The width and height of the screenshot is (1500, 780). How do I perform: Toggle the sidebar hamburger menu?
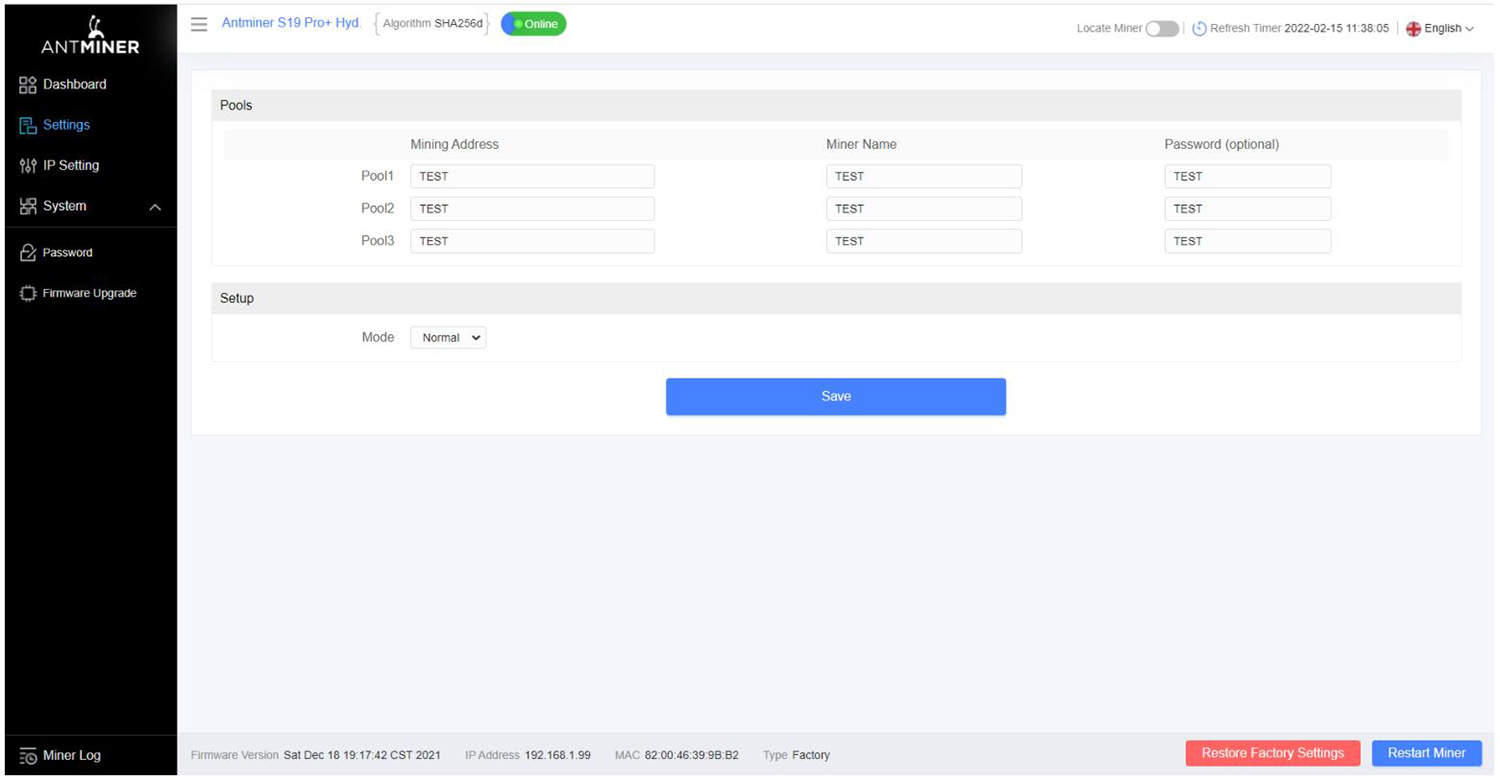pyautogui.click(x=199, y=24)
